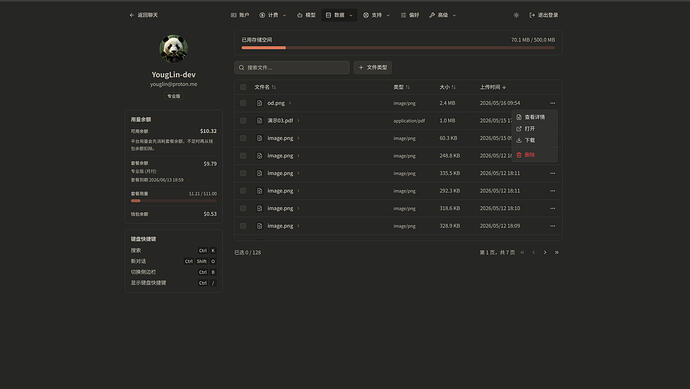Open more-actions ellipsis for the 328.9 KB file
The width and height of the screenshot is (690, 389).
pos(552,226)
